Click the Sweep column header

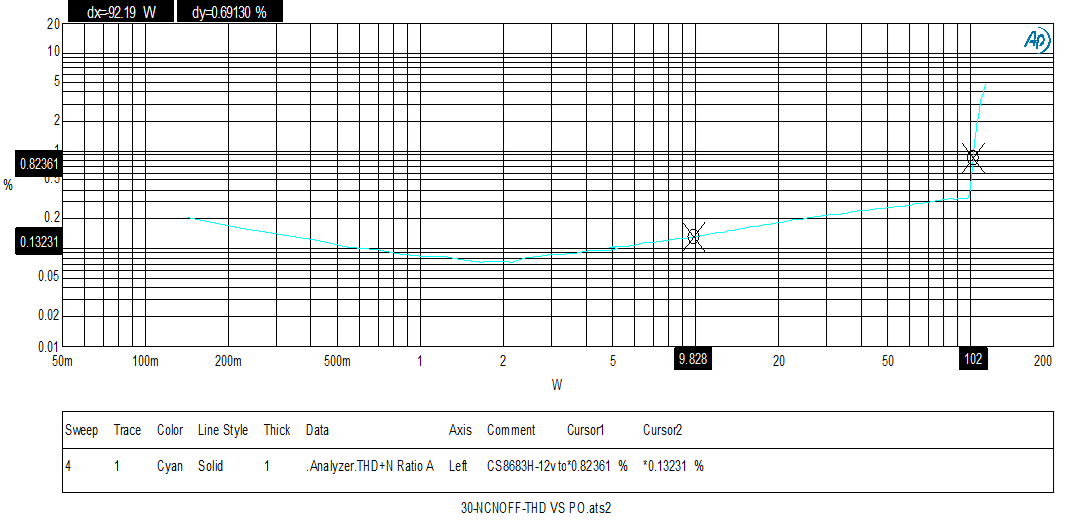[x=82, y=430]
